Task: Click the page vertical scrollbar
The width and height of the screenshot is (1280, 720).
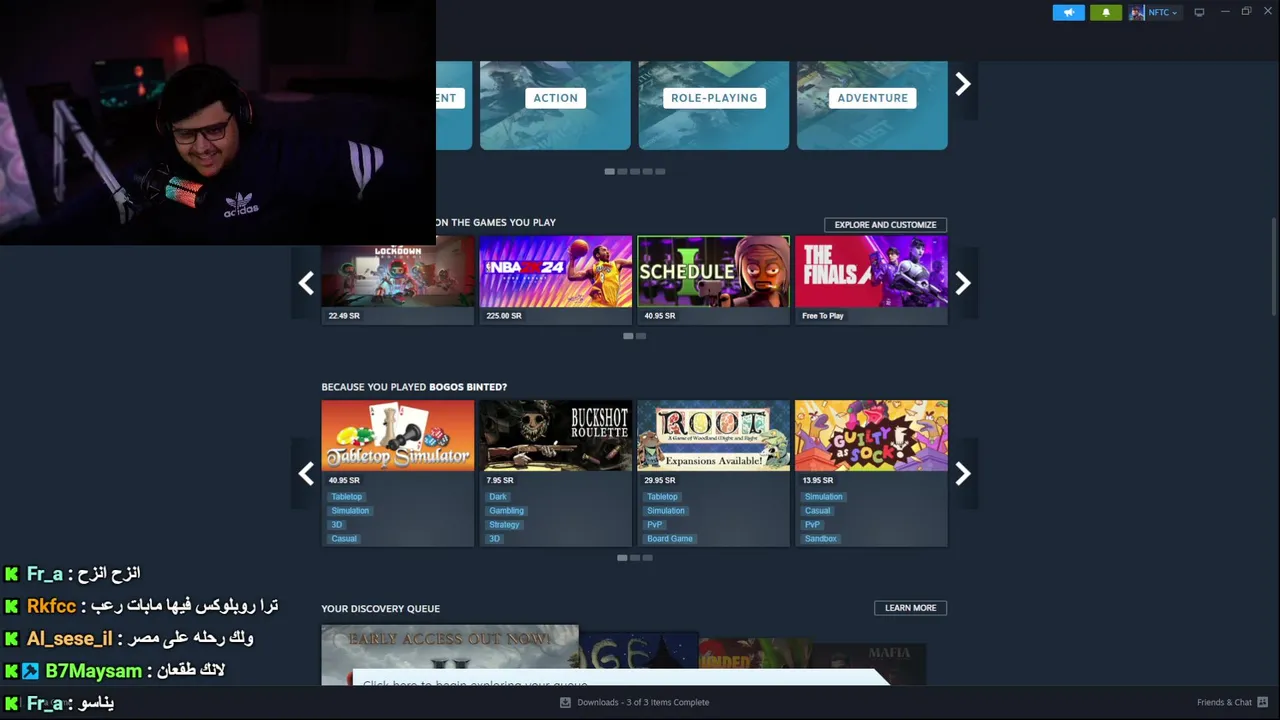Action: pos(1273,268)
